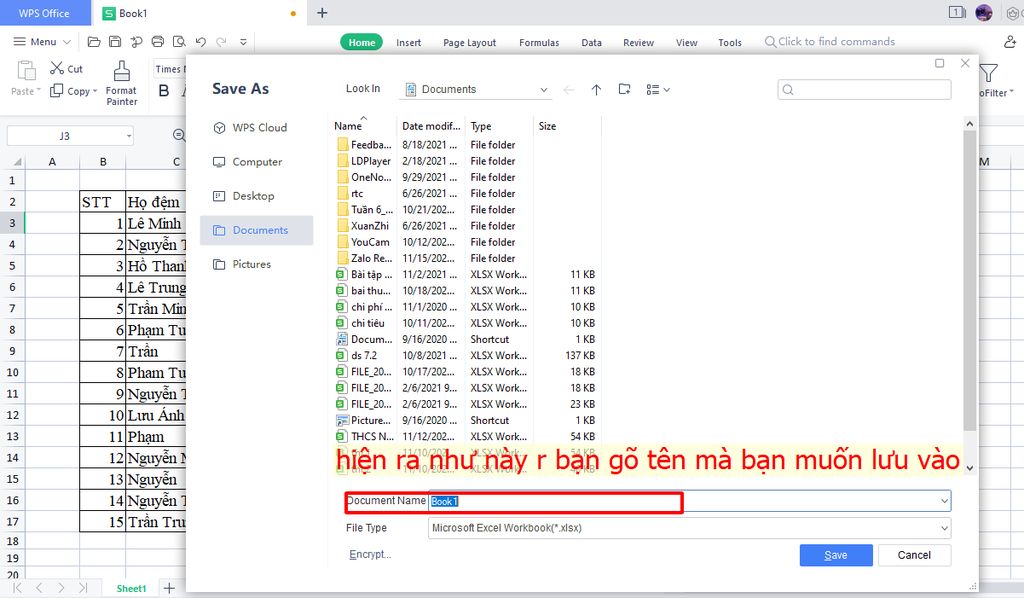This screenshot has width=1024, height=598.
Task: Close the Save As dialog
Action: [965, 63]
